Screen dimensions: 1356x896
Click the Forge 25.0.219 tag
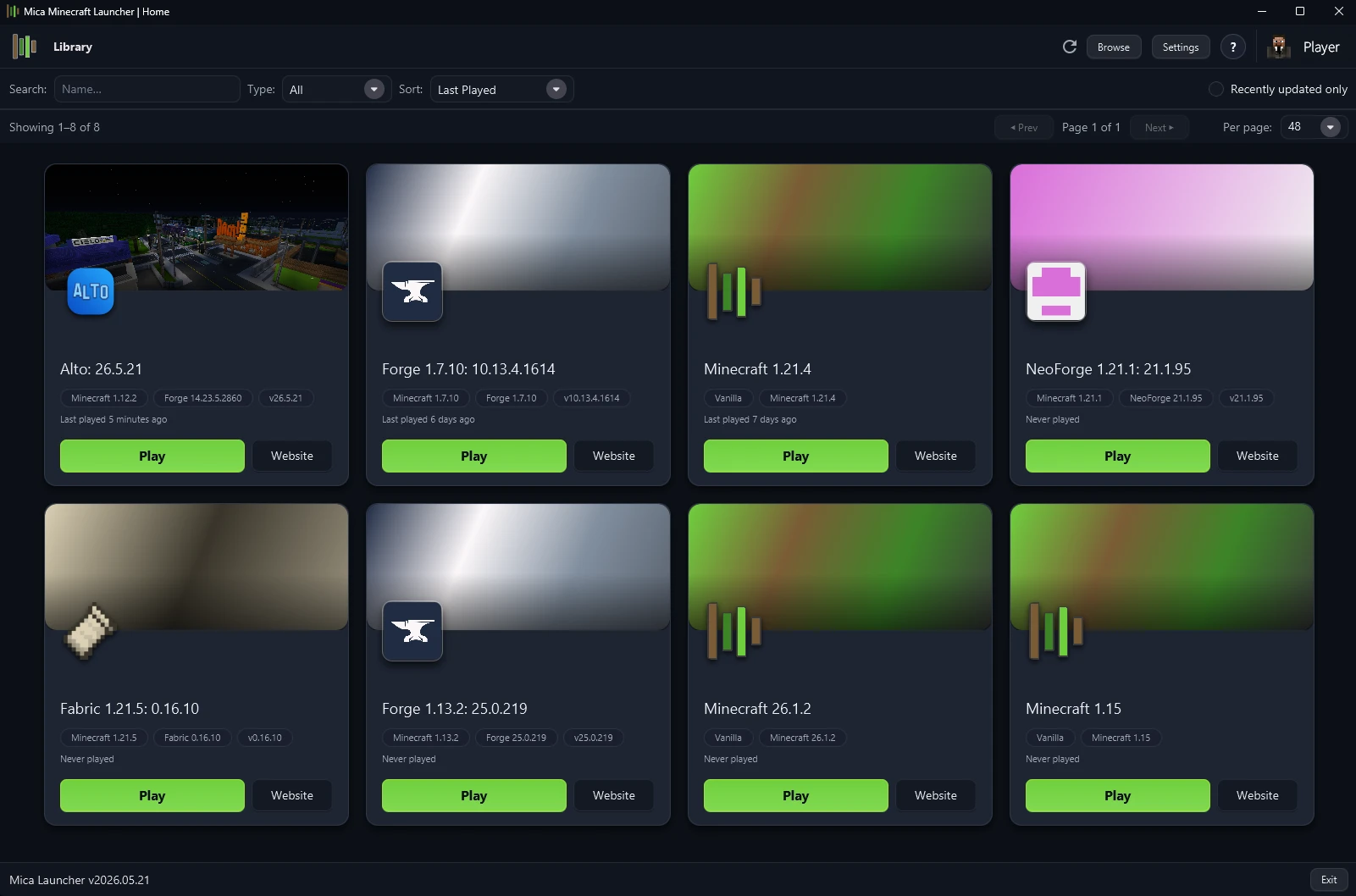pos(516,738)
